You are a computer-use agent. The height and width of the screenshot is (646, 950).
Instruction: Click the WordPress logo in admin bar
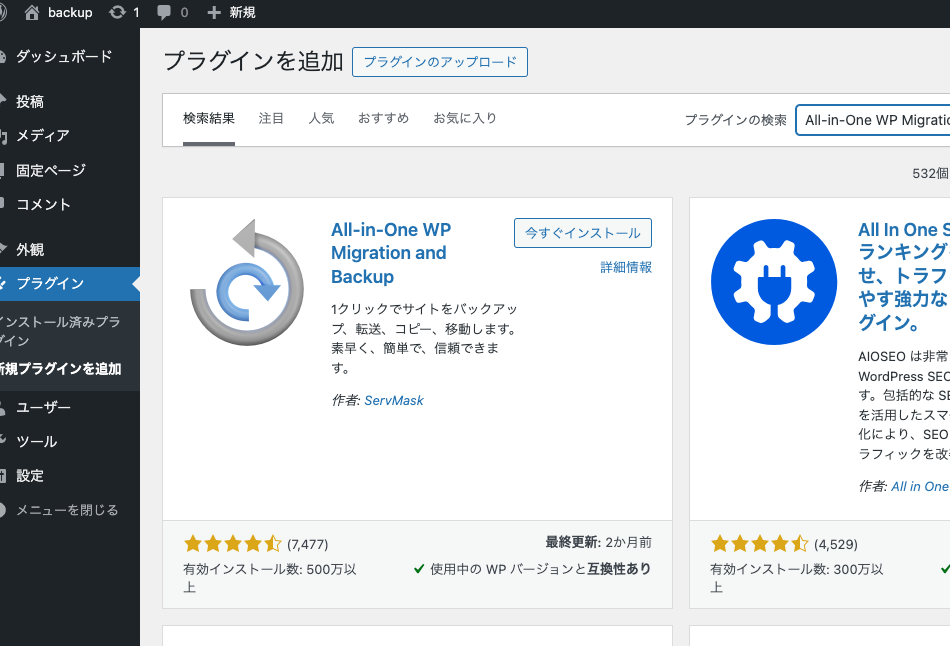[3, 13]
